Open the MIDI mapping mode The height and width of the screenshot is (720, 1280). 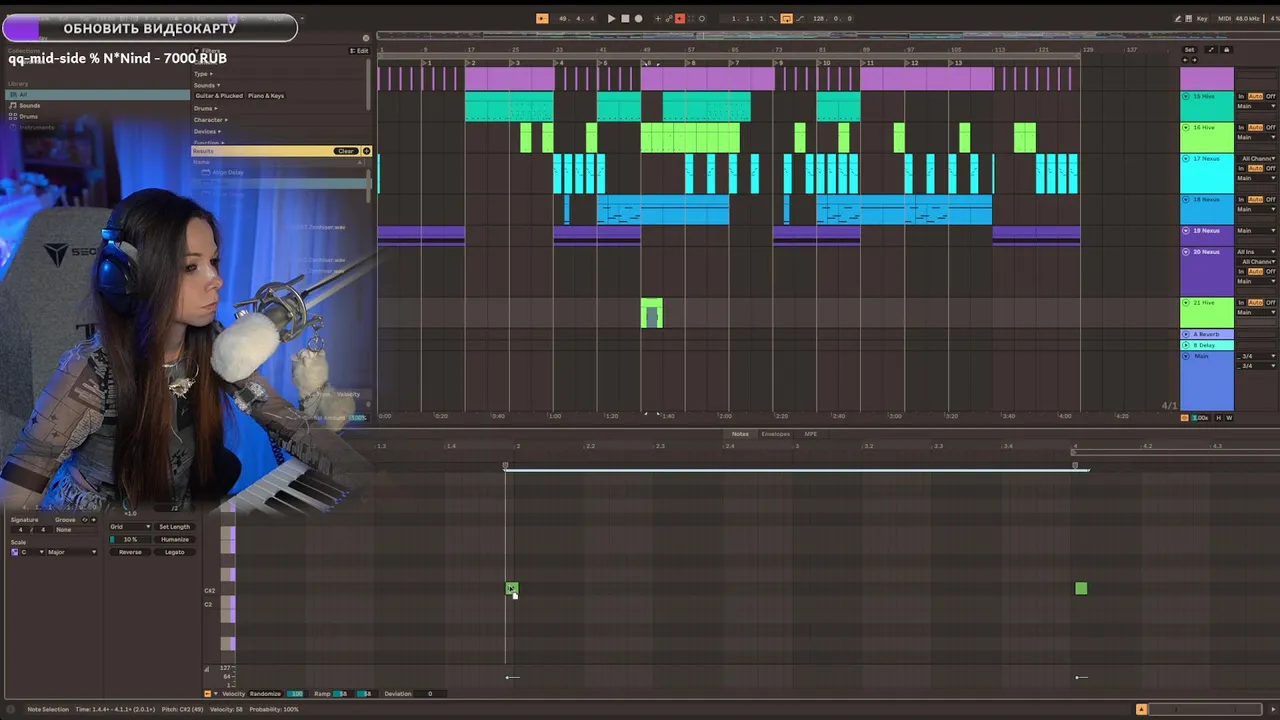pyautogui.click(x=1225, y=18)
